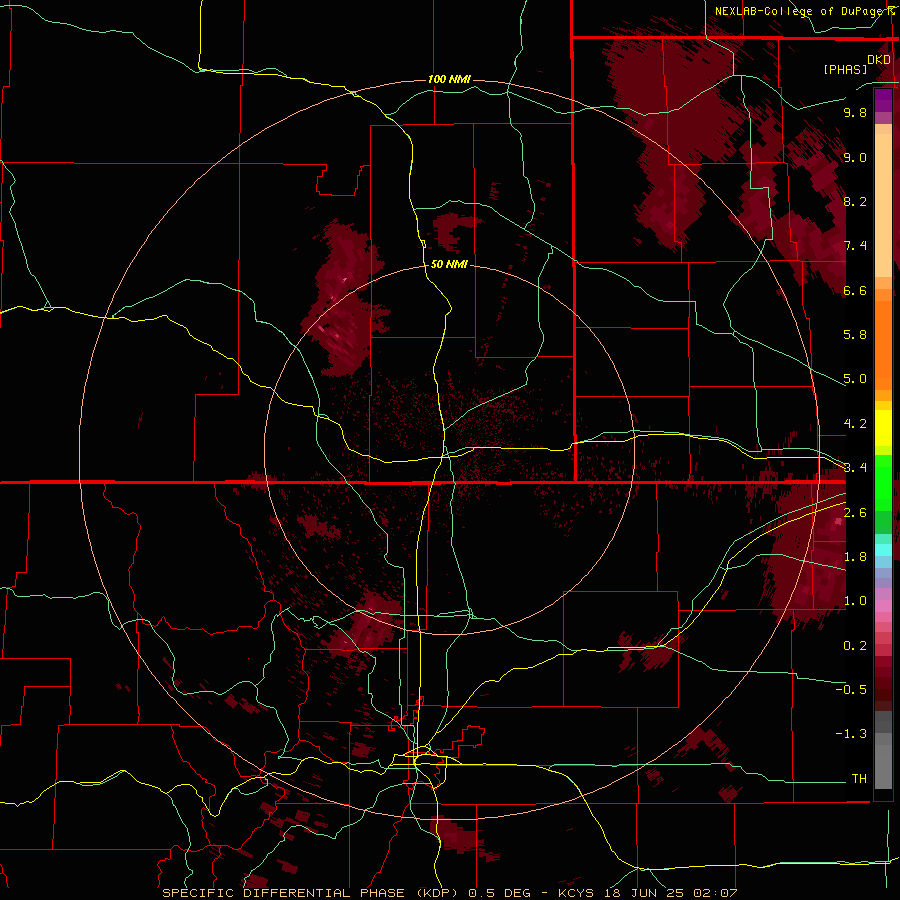Click the 1.0 scale value
Screen dimensions: 900x900
click(x=855, y=601)
